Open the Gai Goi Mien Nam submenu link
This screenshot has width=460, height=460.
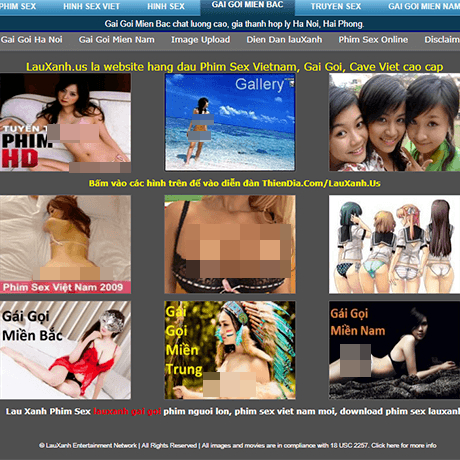pyautogui.click(x=116, y=40)
